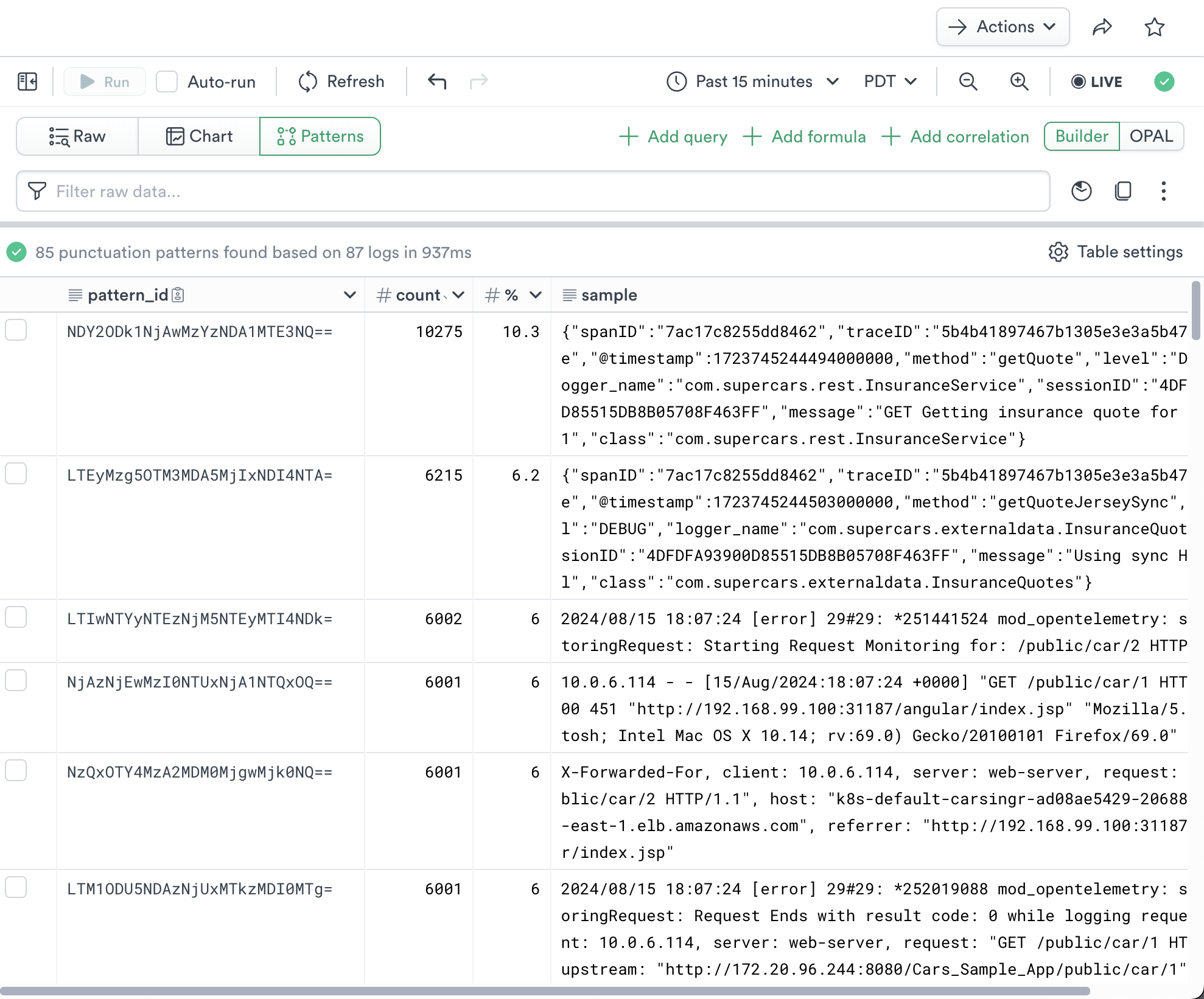Click the zoom out magnifier icon
Image resolution: width=1204 pixels, height=999 pixels.
coord(968,82)
